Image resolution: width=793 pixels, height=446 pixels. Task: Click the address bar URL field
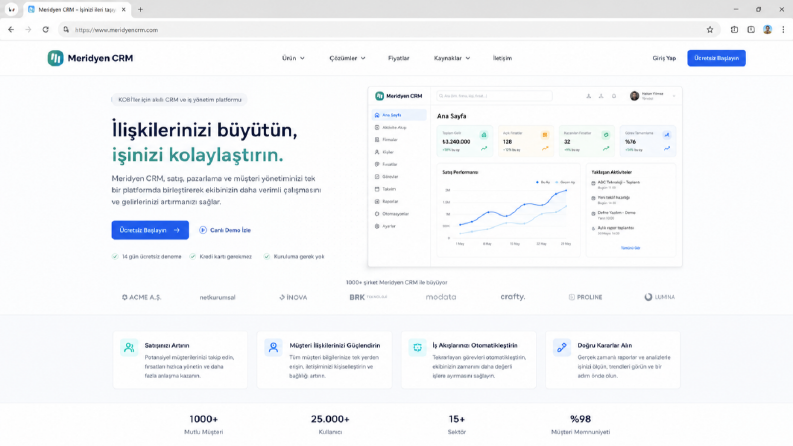click(x=389, y=30)
